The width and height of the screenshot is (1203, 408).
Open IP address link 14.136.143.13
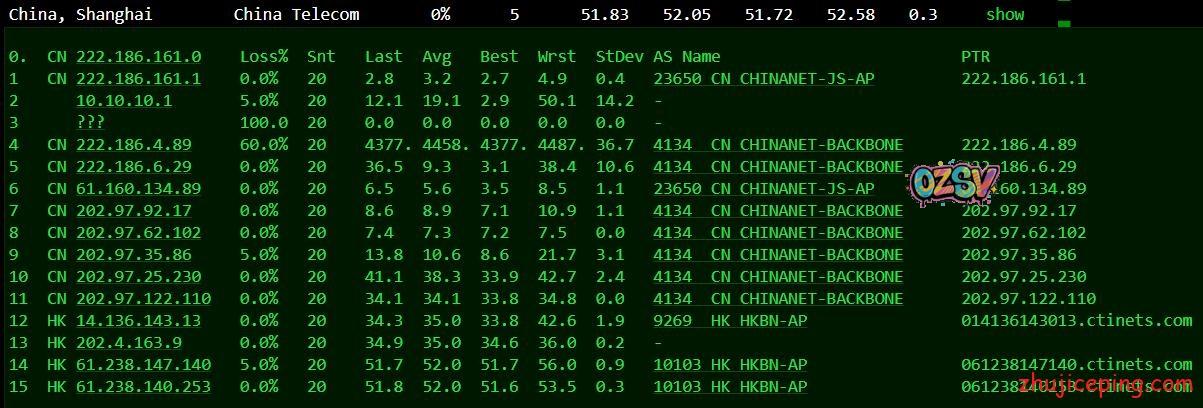tap(138, 321)
